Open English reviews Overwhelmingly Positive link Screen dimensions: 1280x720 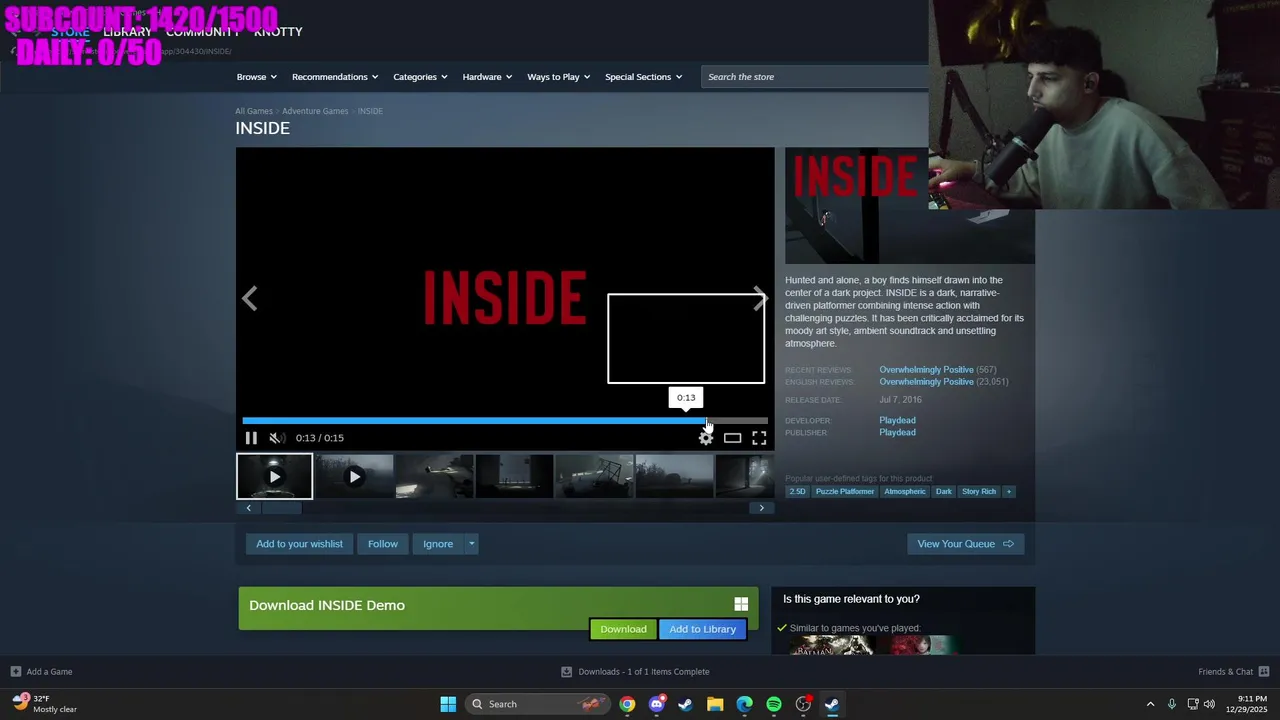[926, 382]
